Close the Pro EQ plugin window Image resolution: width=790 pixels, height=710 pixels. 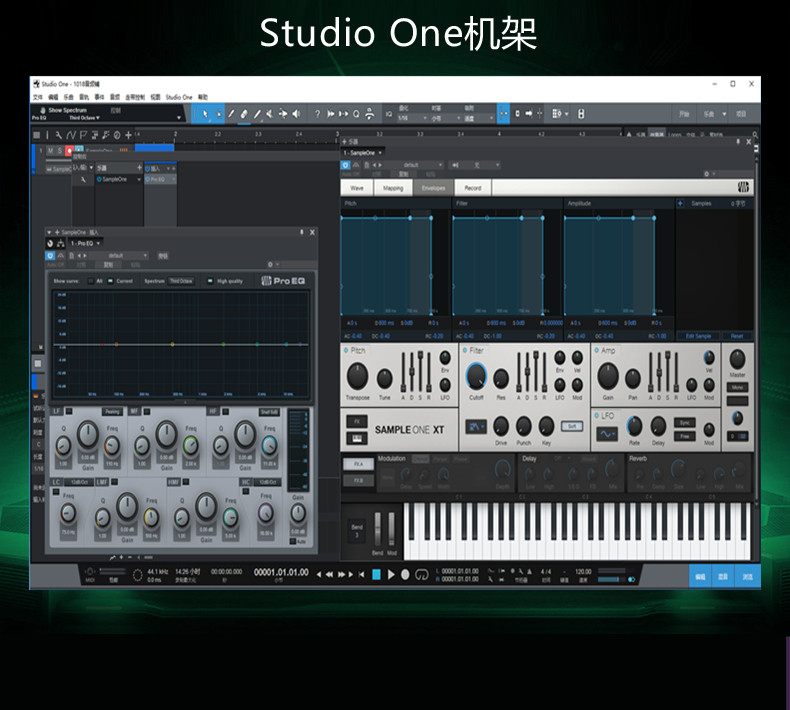pos(312,232)
